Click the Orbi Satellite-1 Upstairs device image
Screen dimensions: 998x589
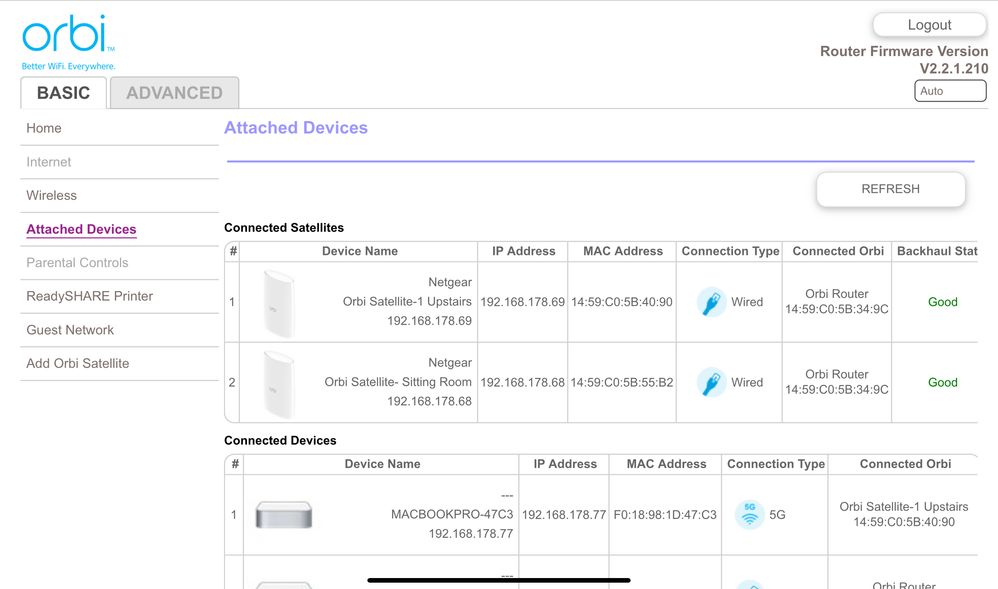(x=280, y=302)
